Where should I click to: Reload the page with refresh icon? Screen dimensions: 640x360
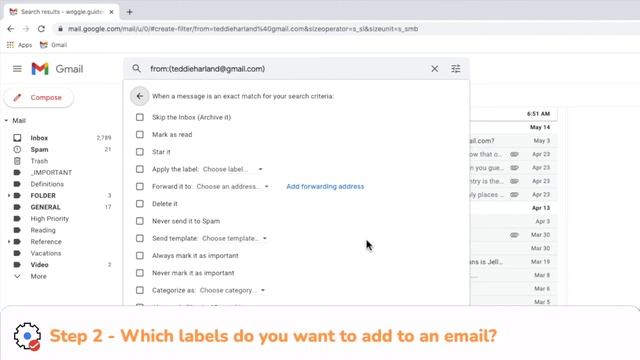[41, 29]
